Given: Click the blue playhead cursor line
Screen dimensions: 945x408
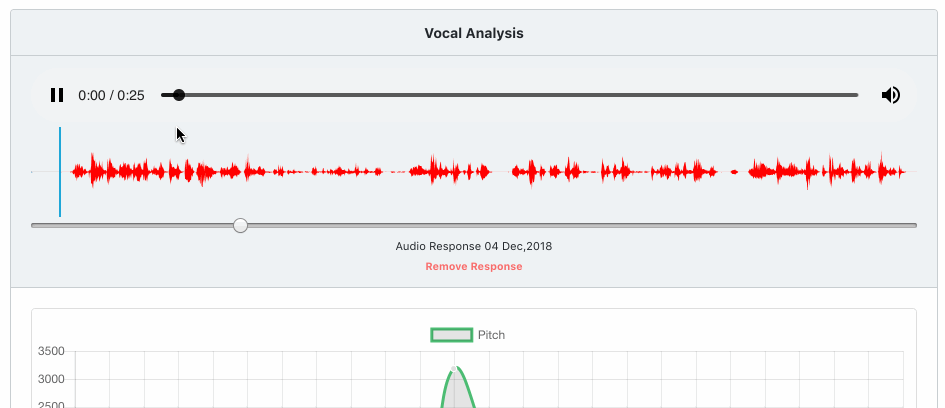Looking at the screenshot, I should coord(60,172).
